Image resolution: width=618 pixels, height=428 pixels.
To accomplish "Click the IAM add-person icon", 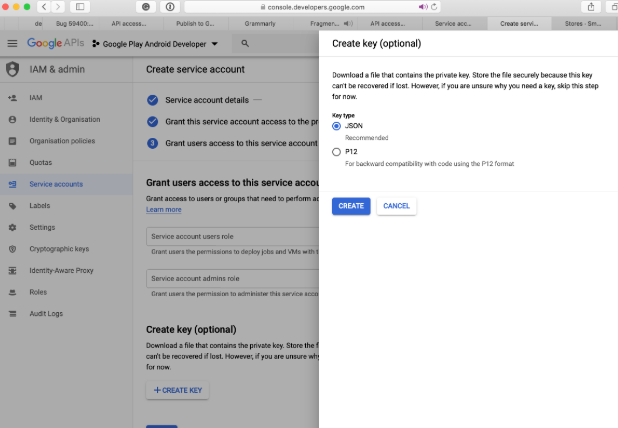I will click(x=13, y=98).
